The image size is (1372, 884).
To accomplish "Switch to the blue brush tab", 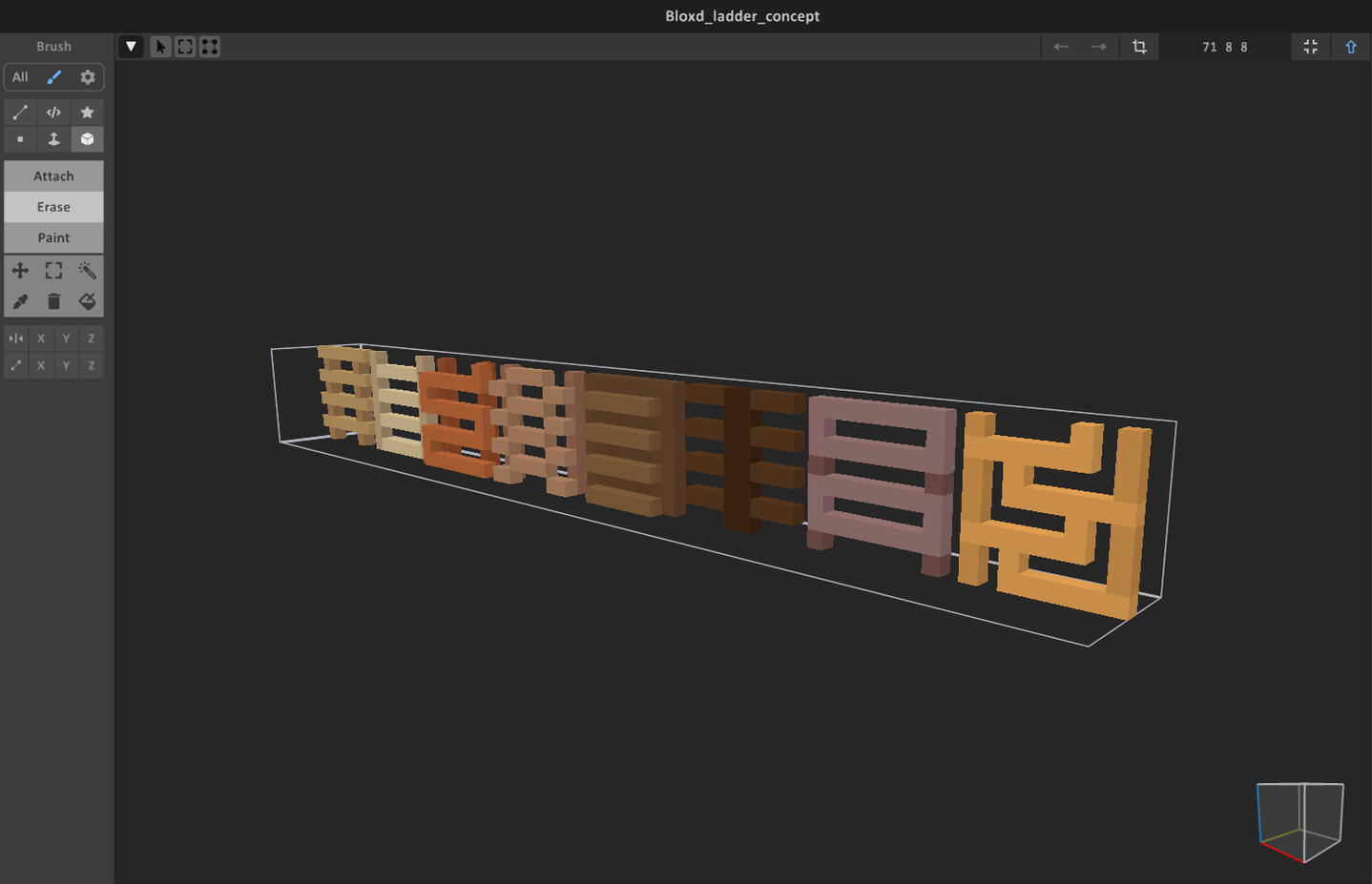I will click(x=53, y=77).
